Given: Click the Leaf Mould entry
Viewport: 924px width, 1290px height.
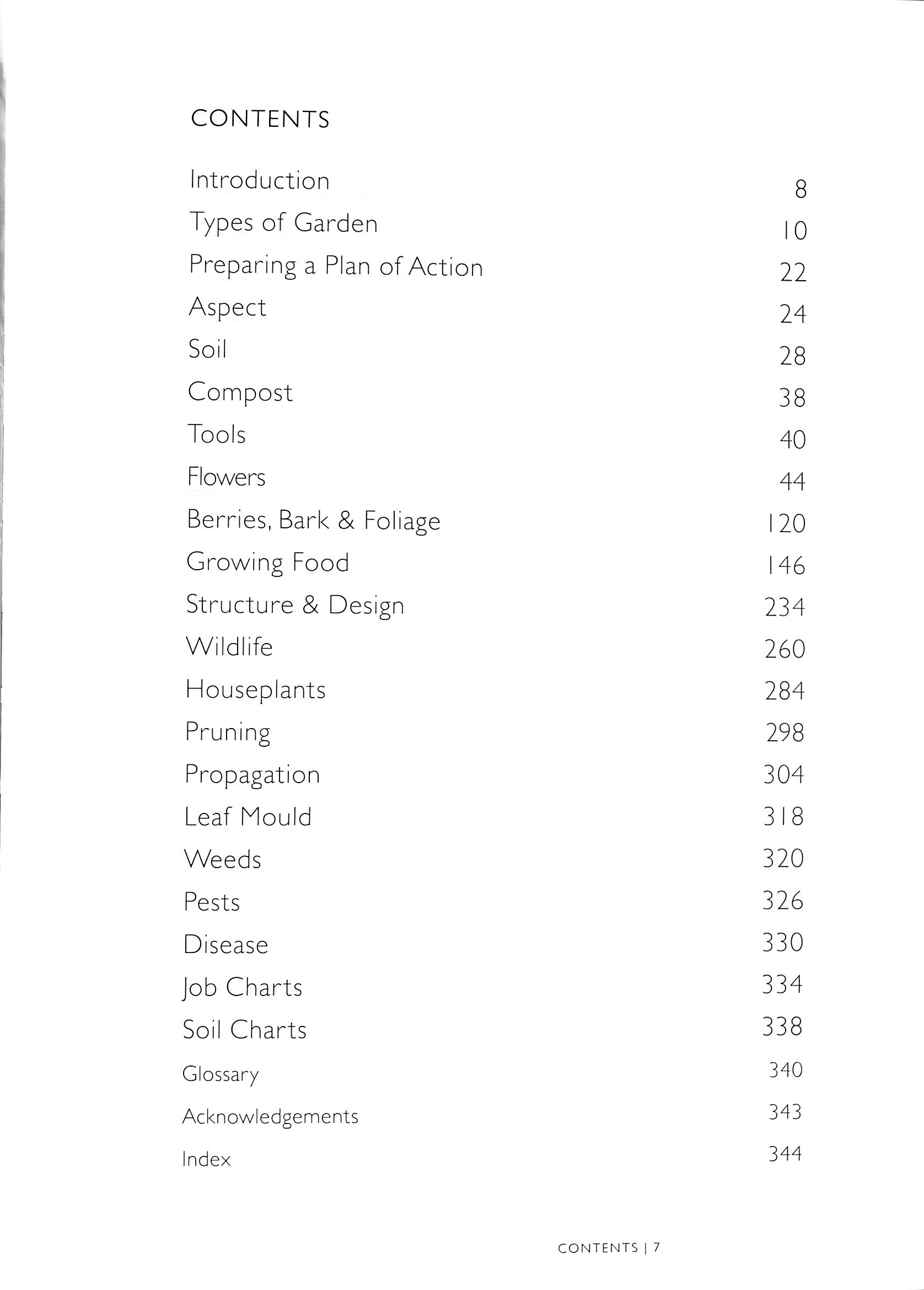Looking at the screenshot, I should (248, 817).
